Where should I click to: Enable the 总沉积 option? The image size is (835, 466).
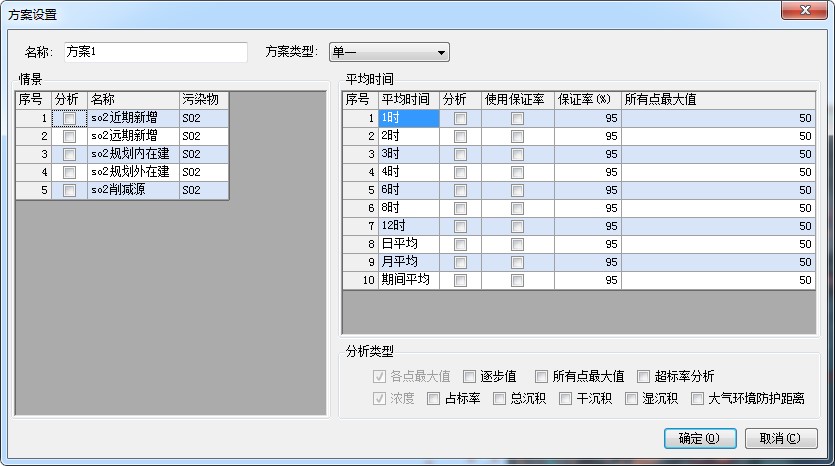click(x=500, y=399)
